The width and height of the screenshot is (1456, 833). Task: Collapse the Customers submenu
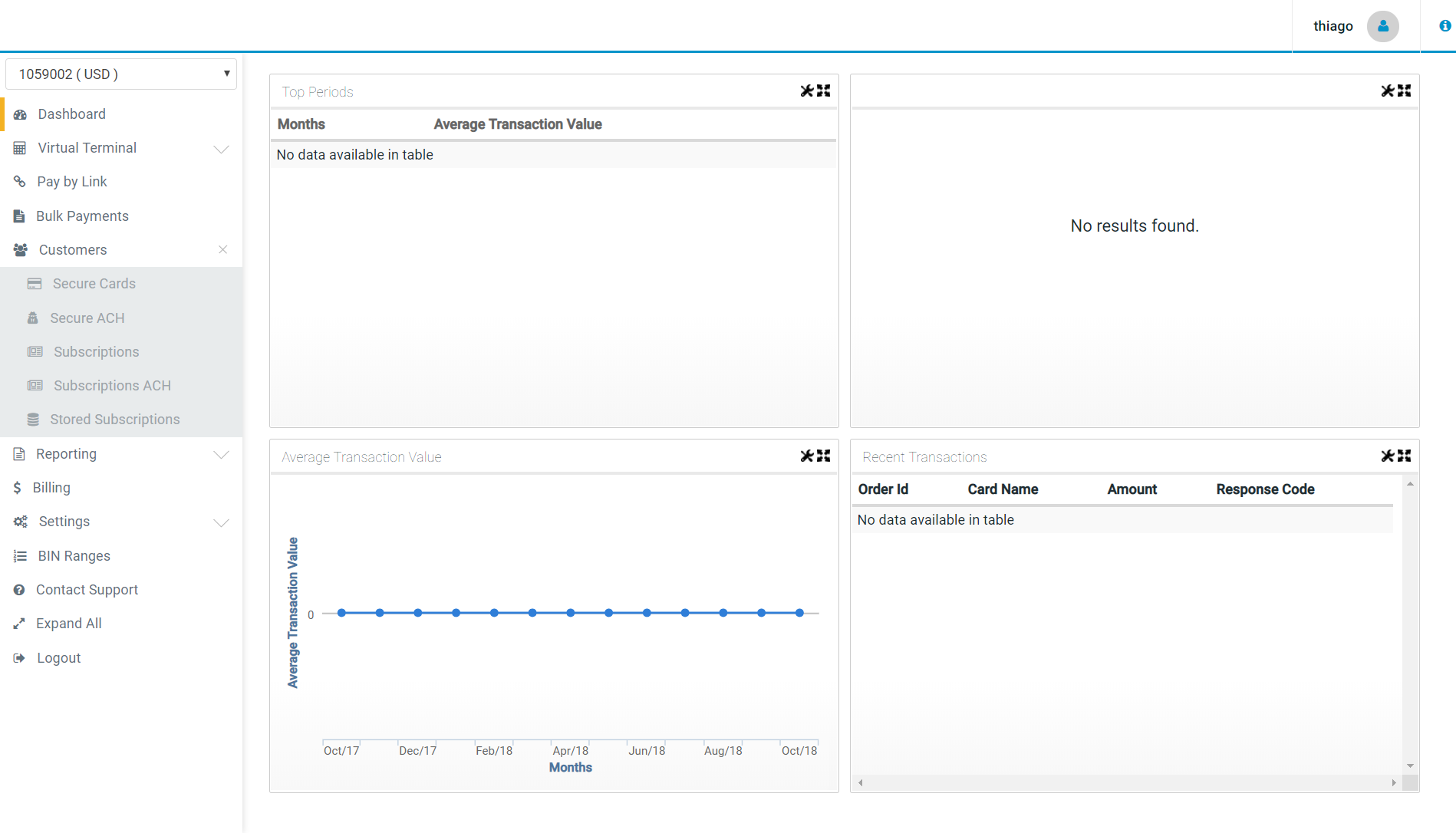tap(222, 250)
